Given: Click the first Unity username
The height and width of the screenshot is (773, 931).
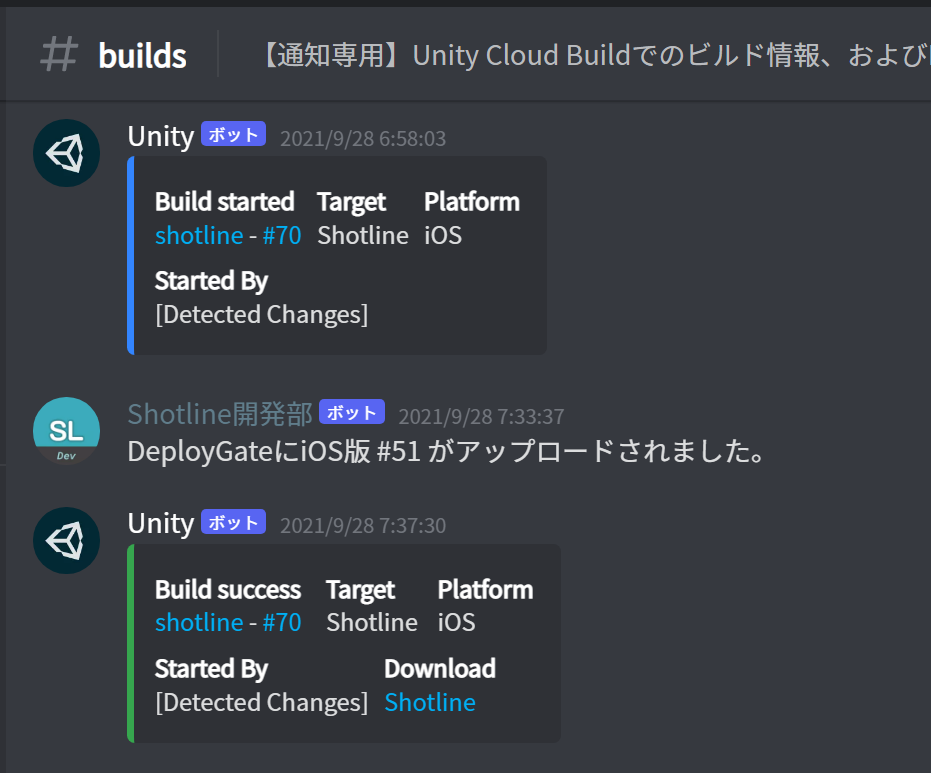Looking at the screenshot, I should click(161, 137).
